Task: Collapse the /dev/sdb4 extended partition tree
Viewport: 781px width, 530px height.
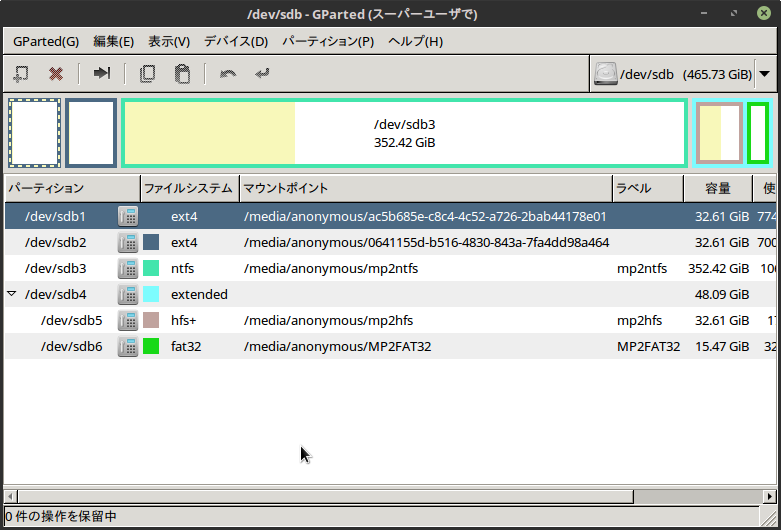Action: (11, 294)
